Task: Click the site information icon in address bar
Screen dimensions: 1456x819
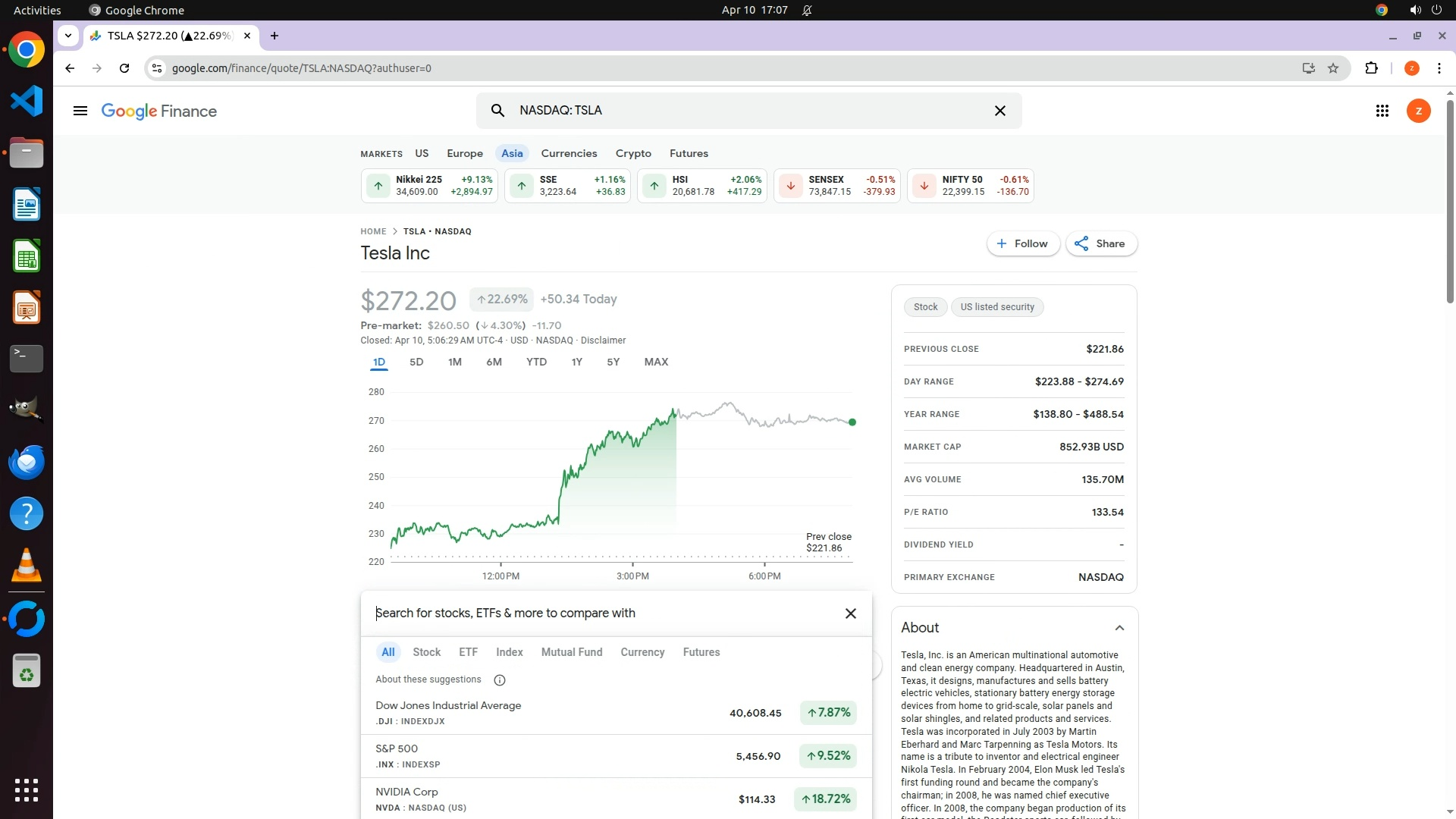Action: (x=156, y=68)
